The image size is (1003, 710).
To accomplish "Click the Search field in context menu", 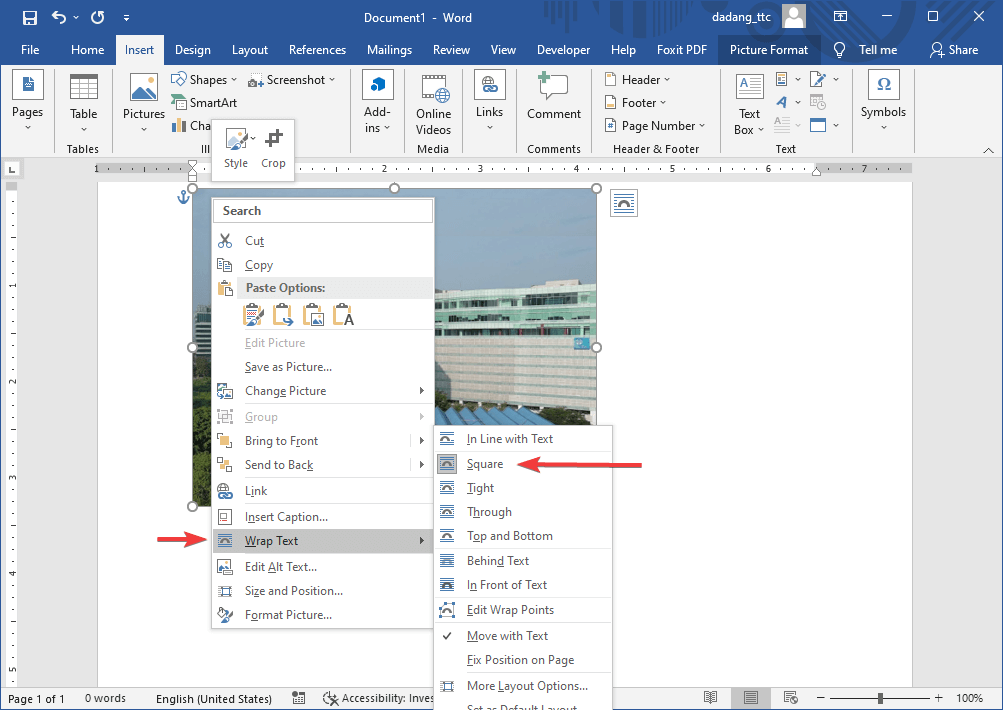I will pos(323,211).
